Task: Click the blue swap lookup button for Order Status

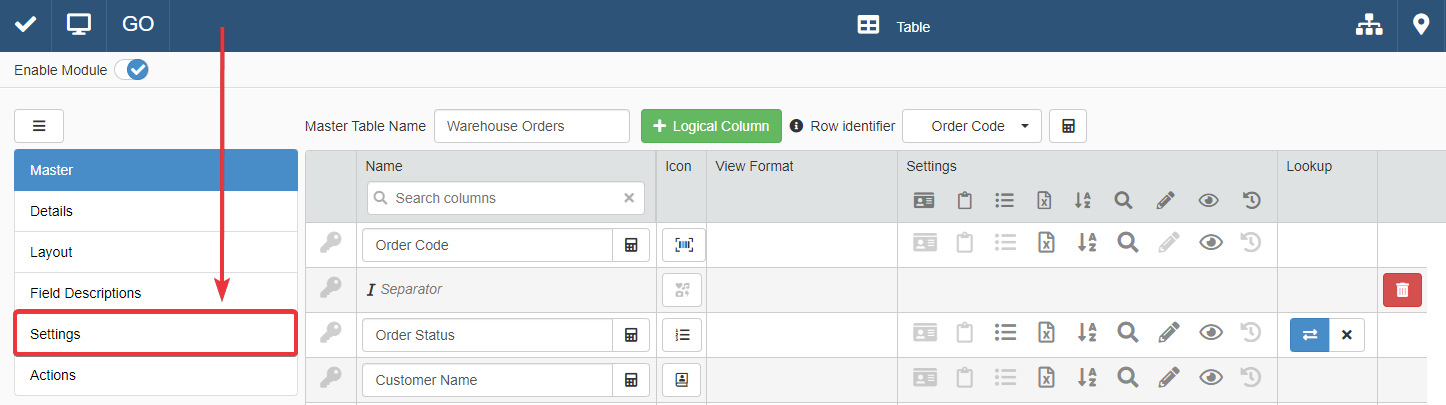Action: 1309,335
